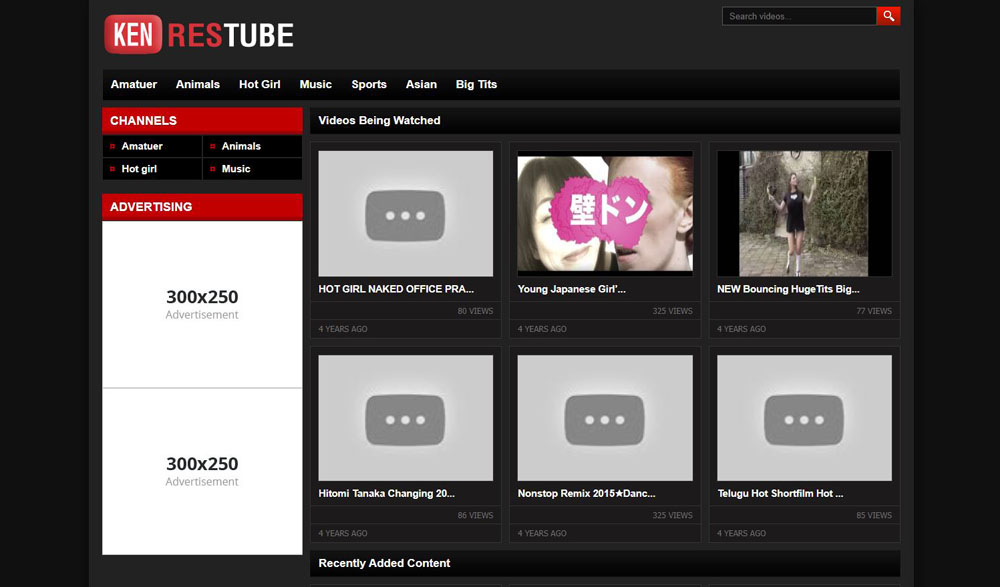Focus the Search videos input field
The height and width of the screenshot is (587, 1000).
799,16
